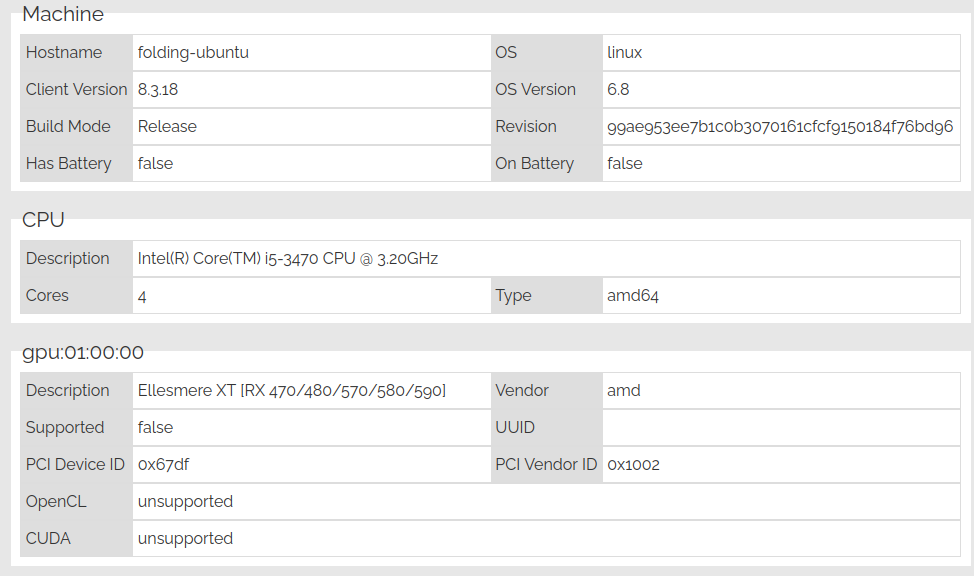Click the OpenCL unsupported value
Image resolution: width=974 pixels, height=576 pixels.
click(185, 502)
